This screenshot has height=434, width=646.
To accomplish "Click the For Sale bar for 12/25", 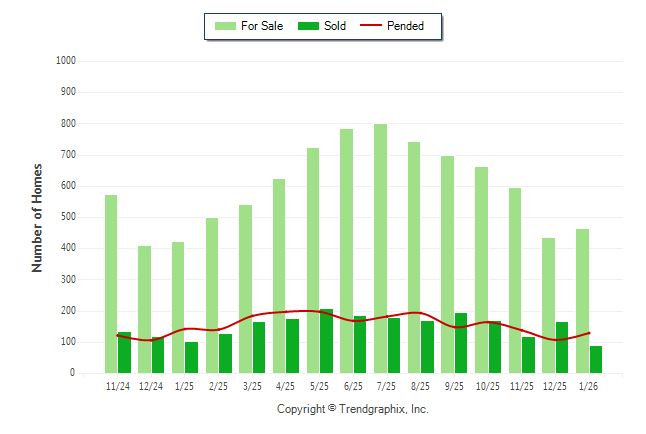I will (x=549, y=305).
